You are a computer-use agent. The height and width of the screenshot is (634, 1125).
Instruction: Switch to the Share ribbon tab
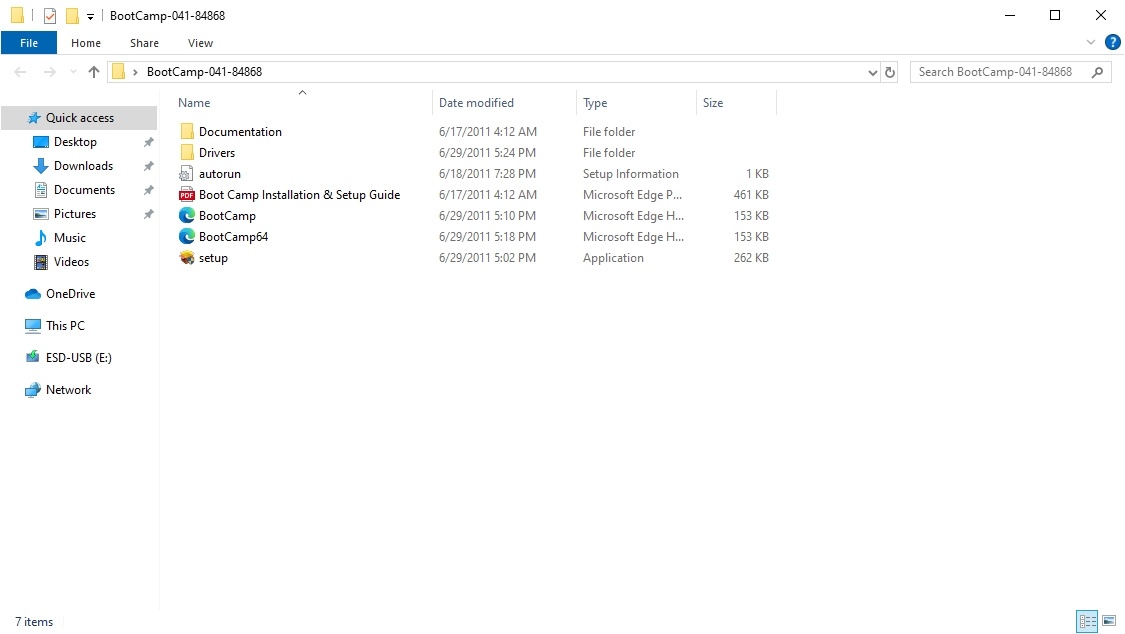point(144,43)
